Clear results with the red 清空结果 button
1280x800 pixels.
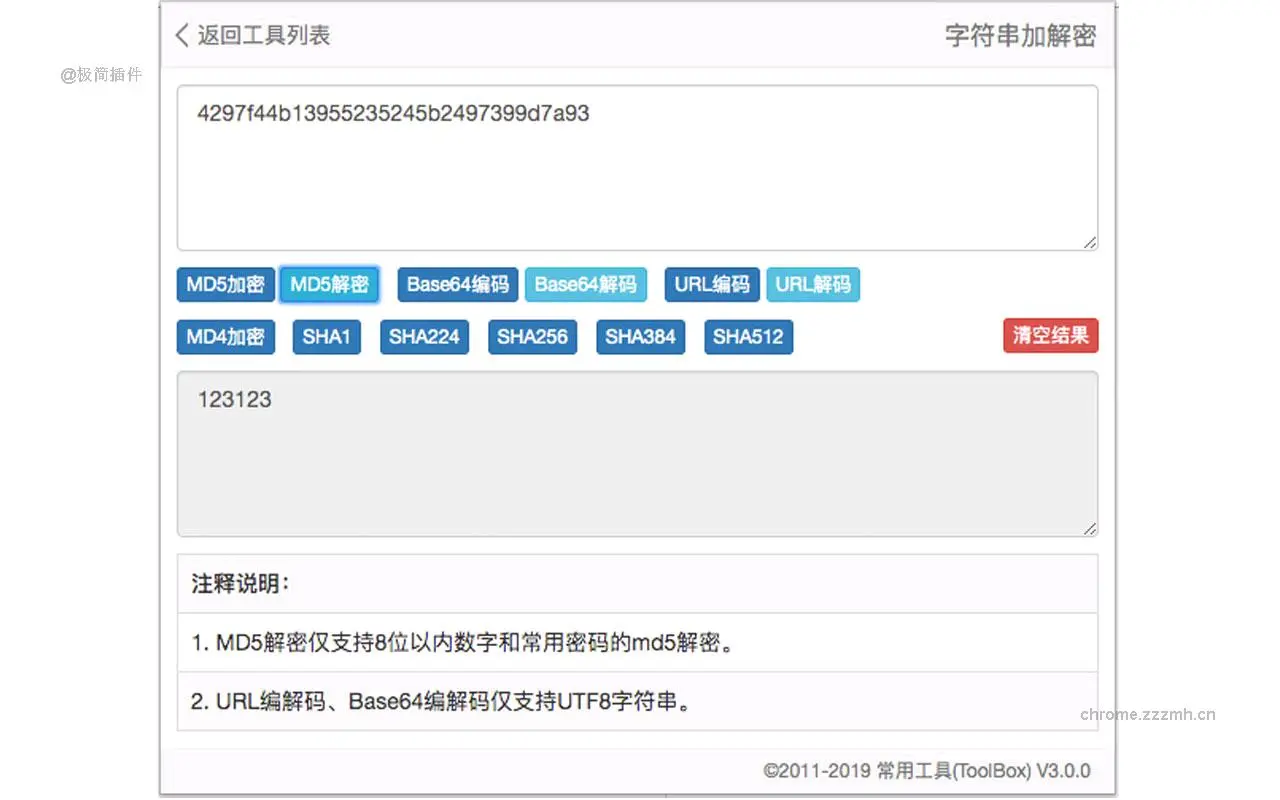coord(1050,336)
